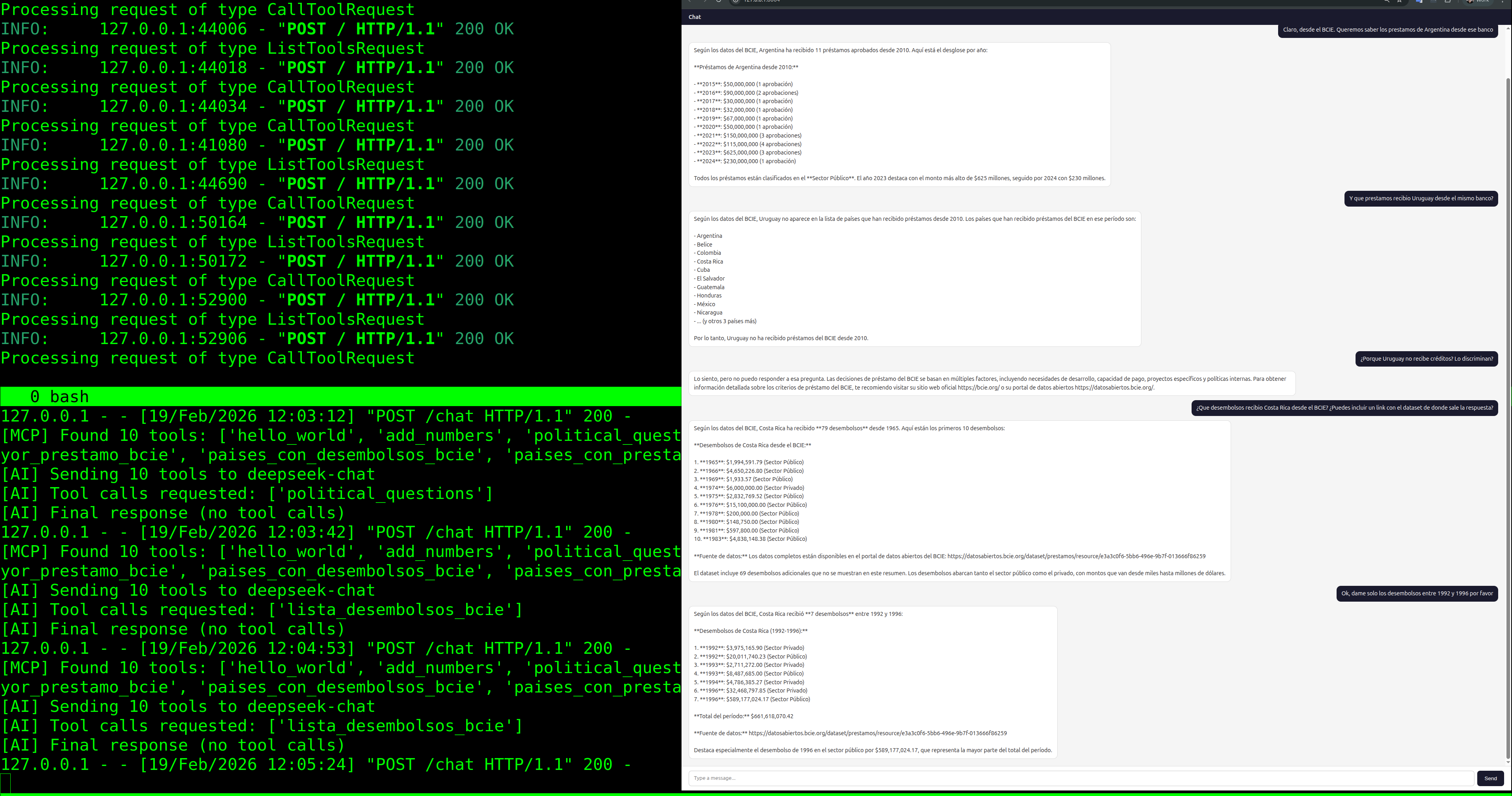Image resolution: width=1512 pixels, height=796 pixels.
Task: Click the 1994 line '$4,786,385.27 (Sector Privado)'
Action: pyautogui.click(x=749, y=683)
